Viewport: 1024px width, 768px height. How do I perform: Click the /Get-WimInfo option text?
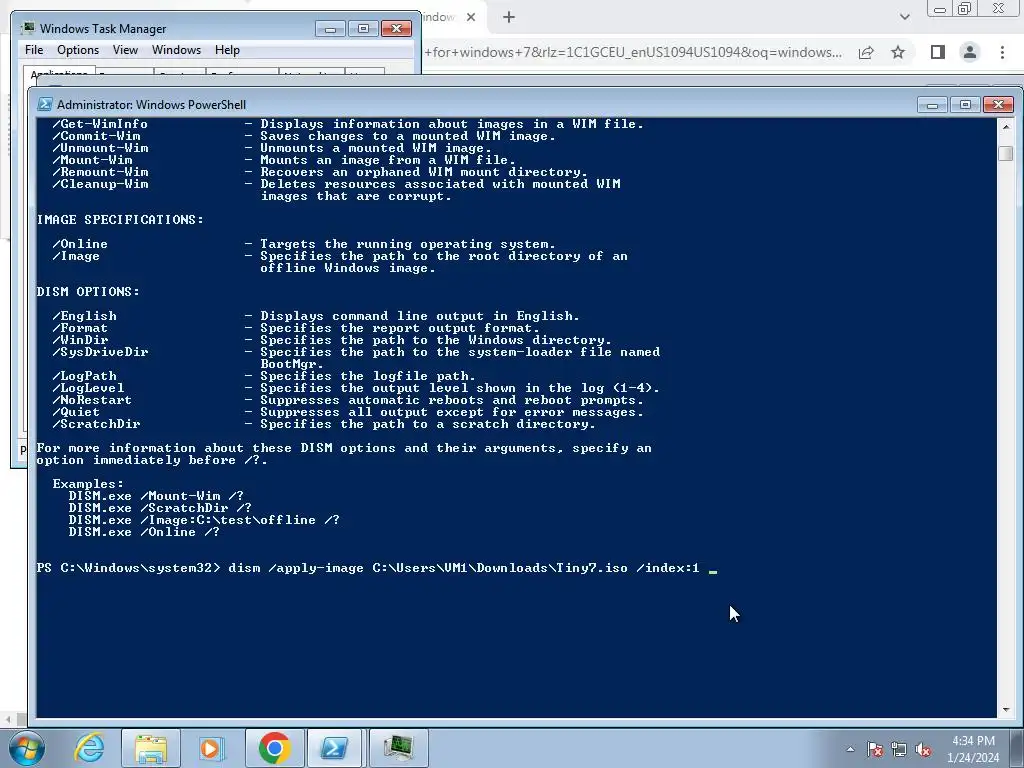click(100, 124)
